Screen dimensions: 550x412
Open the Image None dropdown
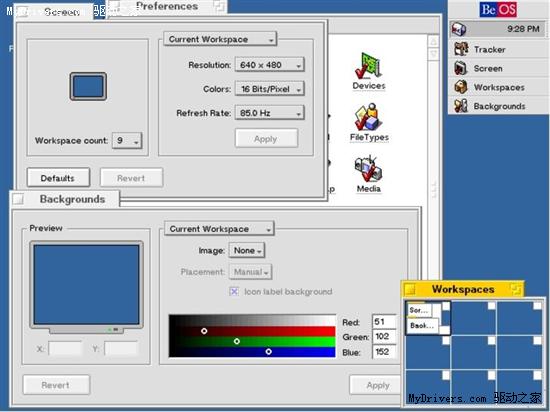coord(247,251)
